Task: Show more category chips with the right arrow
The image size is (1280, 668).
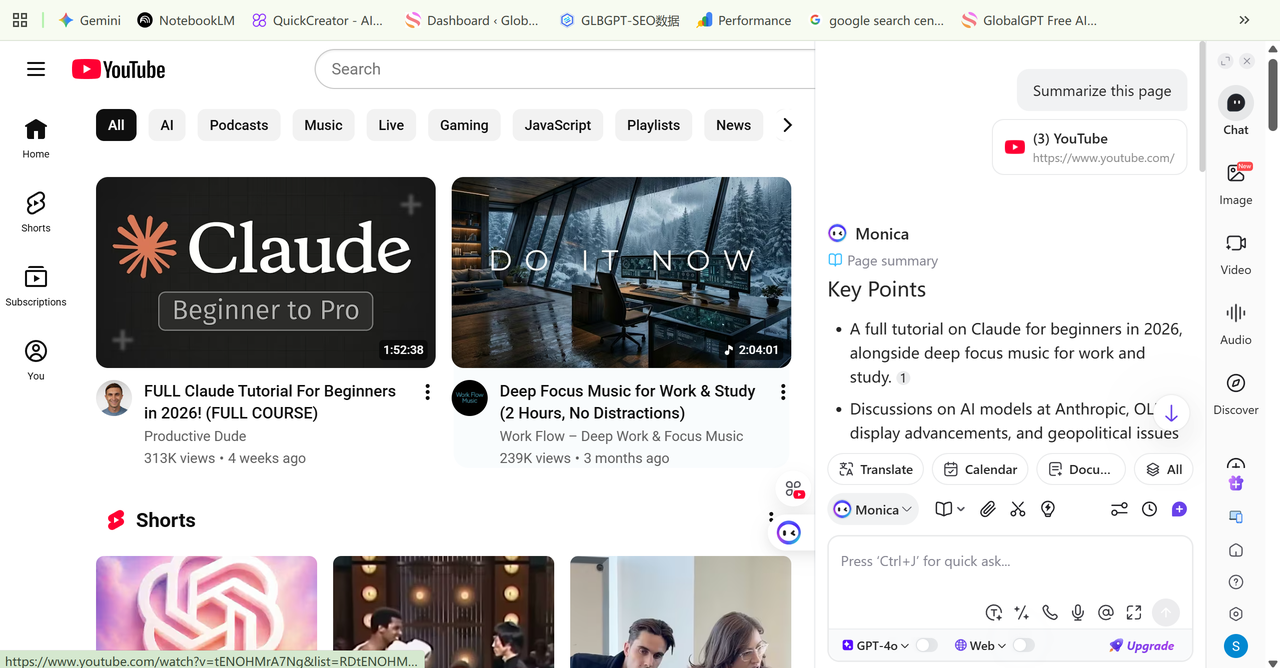Action: [787, 125]
